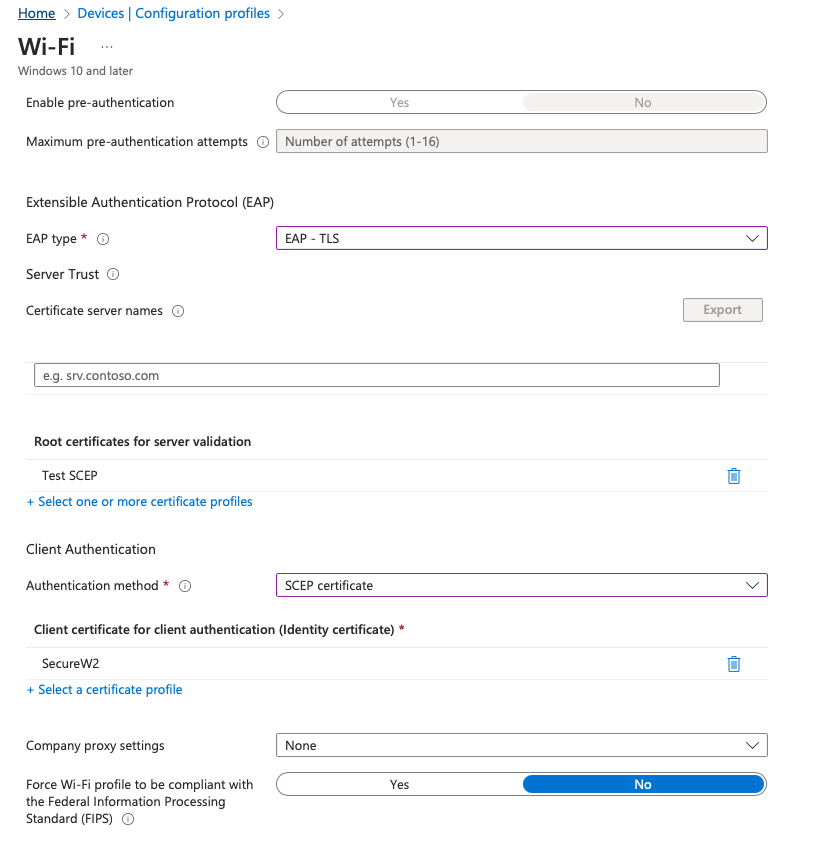
Task: Set FIPS compliance to Yes
Action: pos(400,784)
